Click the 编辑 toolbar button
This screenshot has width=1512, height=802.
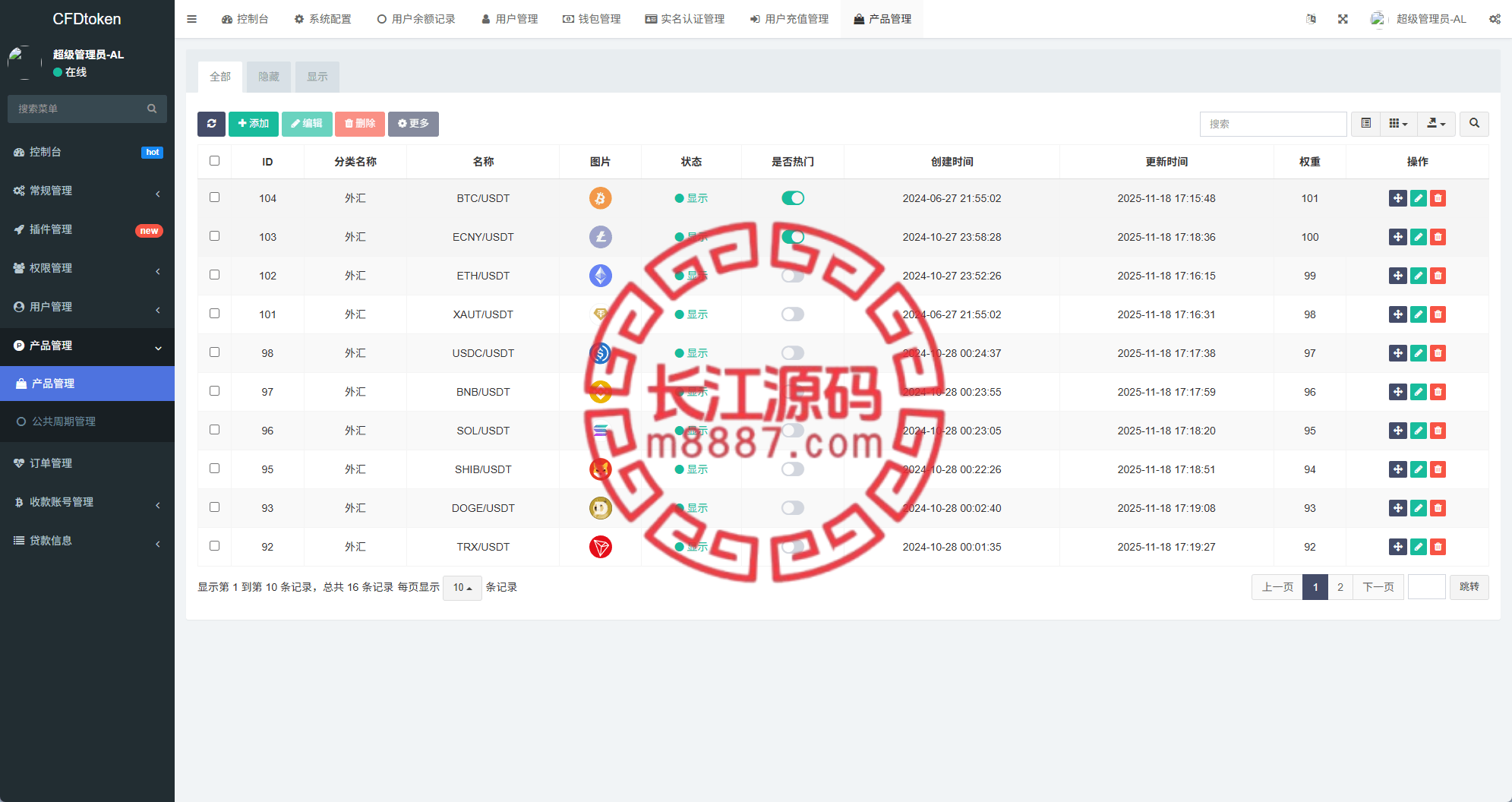(307, 124)
